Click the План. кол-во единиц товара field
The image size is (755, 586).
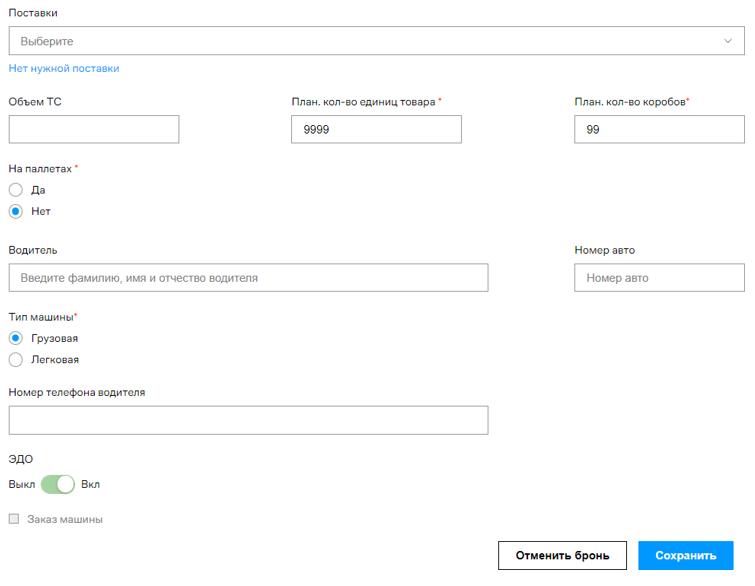376,129
